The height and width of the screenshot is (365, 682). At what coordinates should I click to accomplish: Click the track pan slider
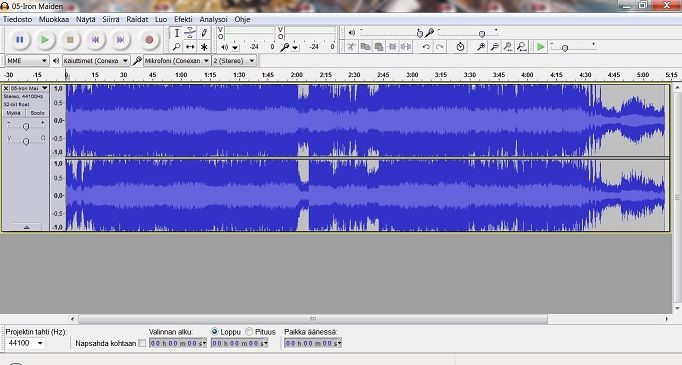[26, 141]
